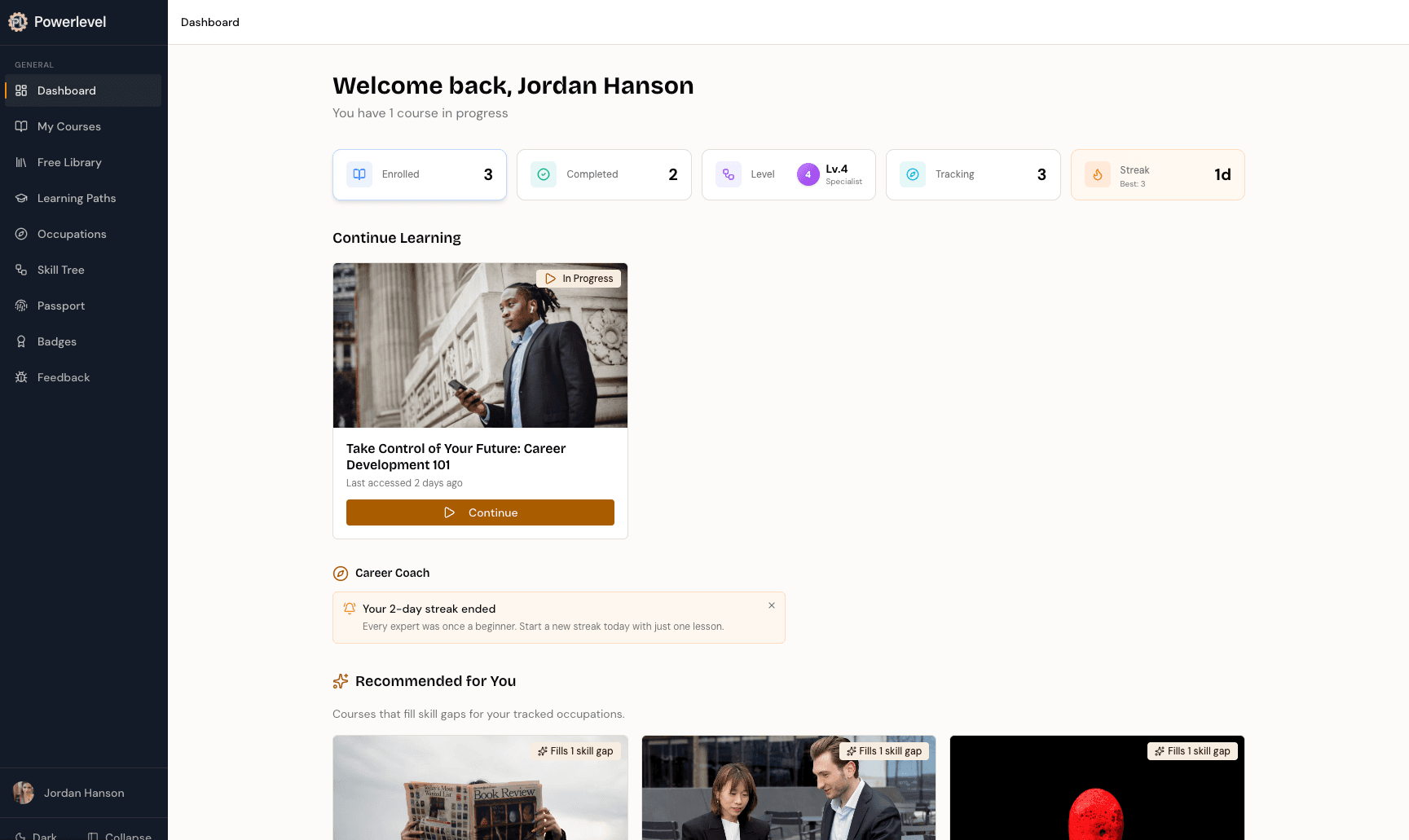The image size is (1409, 840).
Task: Open the Dashboard menu item
Action: coord(66,90)
